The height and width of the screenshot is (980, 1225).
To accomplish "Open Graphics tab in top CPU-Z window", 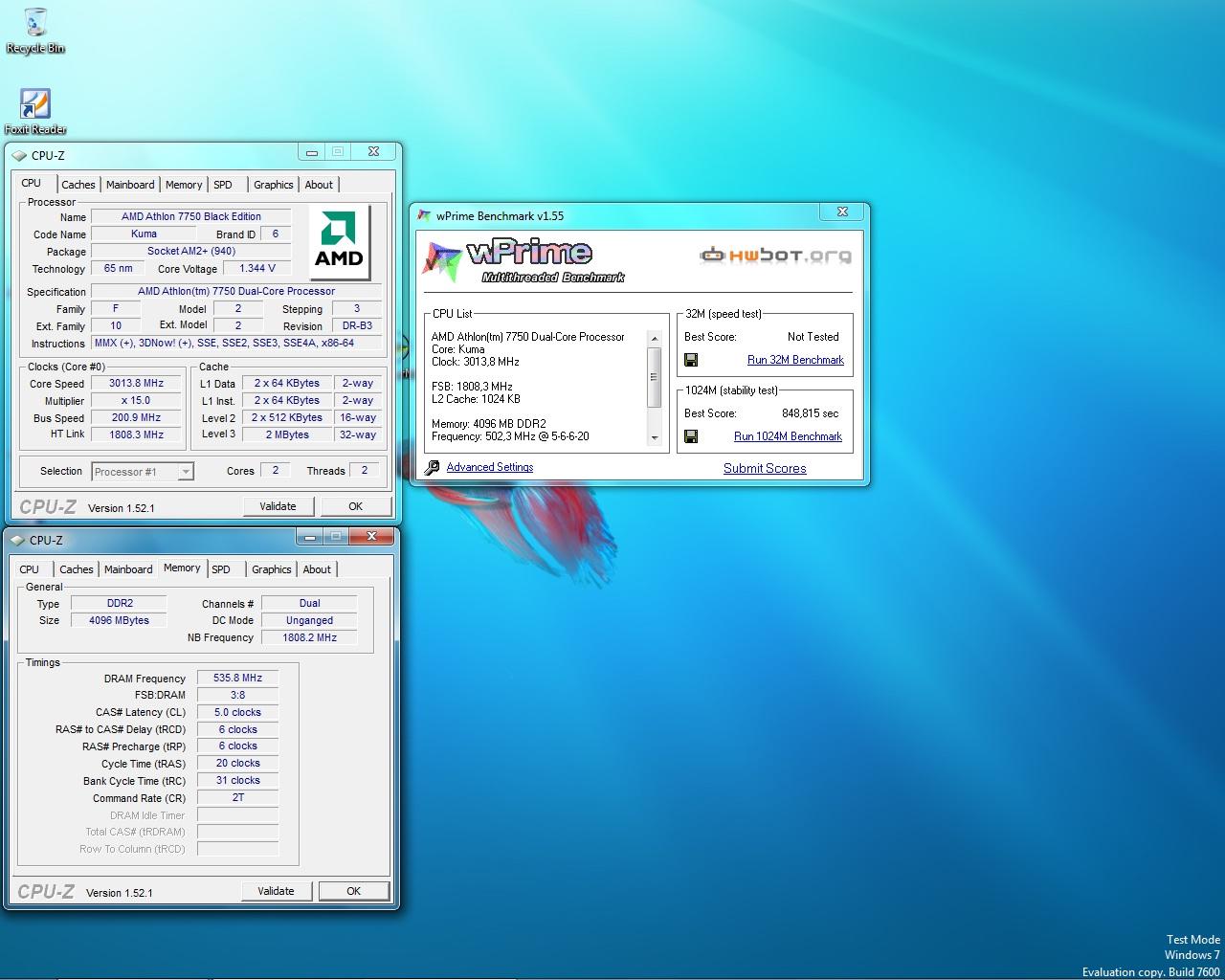I will pyautogui.click(x=274, y=185).
